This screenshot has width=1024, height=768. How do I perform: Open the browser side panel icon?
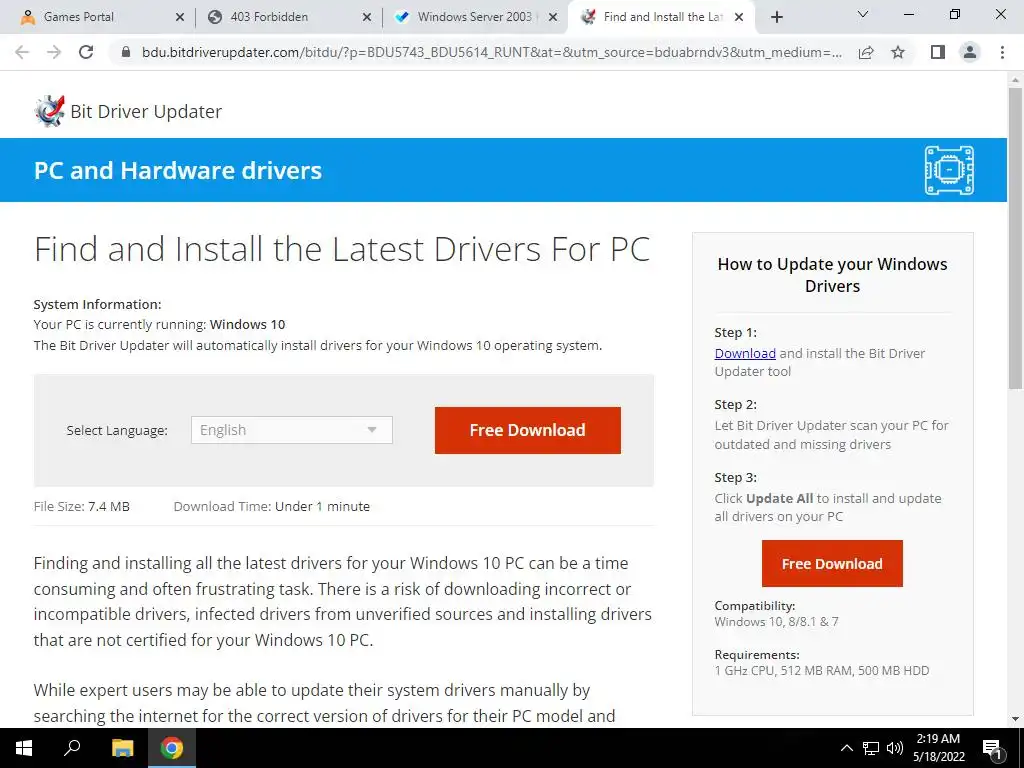[938, 52]
